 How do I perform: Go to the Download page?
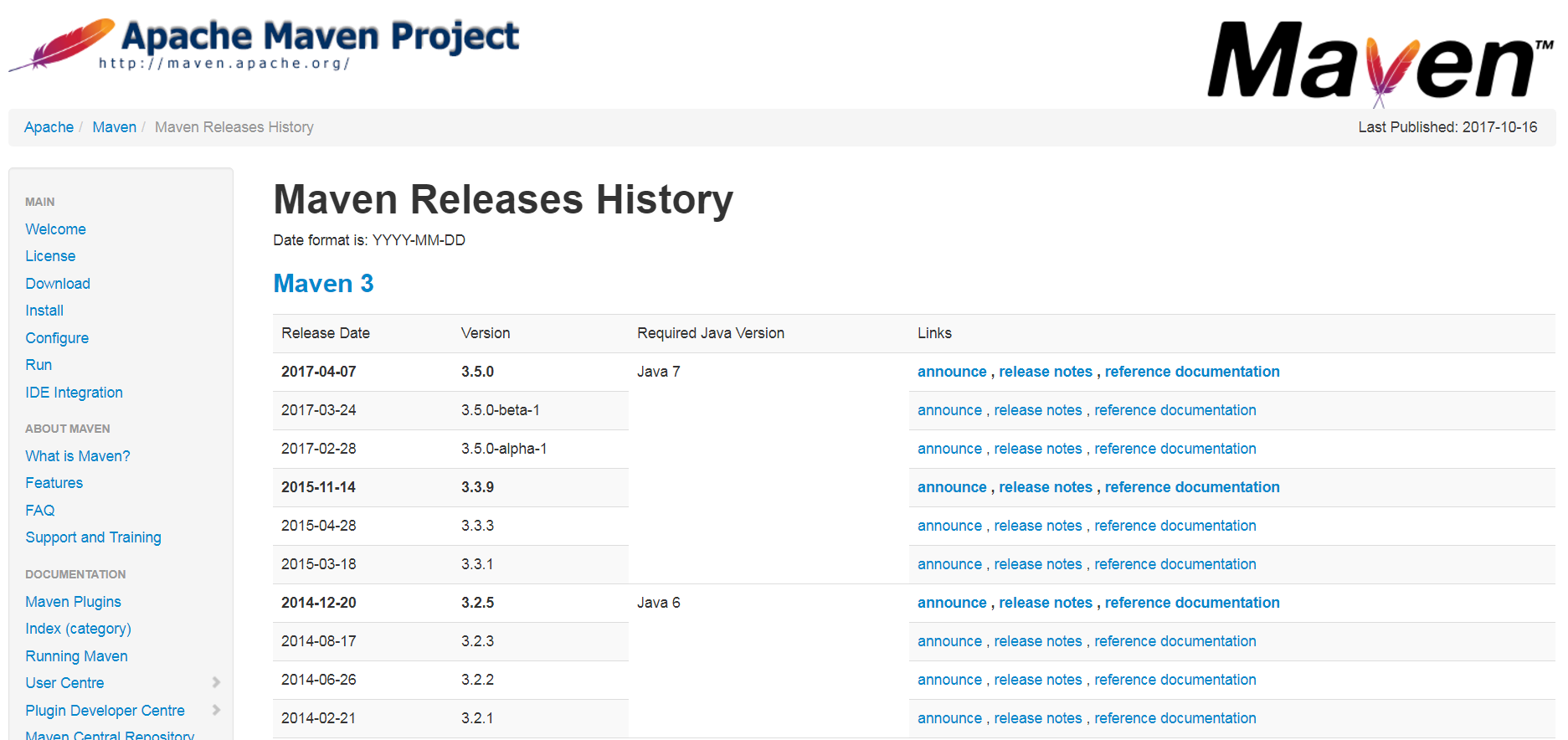click(x=58, y=284)
